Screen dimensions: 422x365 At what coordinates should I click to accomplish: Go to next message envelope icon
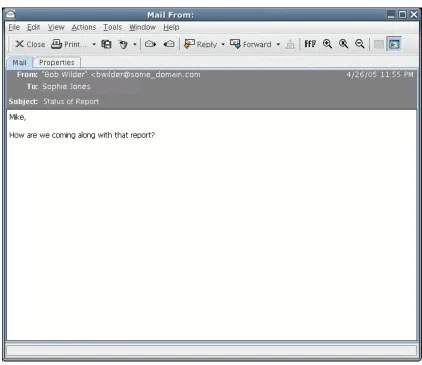pos(150,44)
